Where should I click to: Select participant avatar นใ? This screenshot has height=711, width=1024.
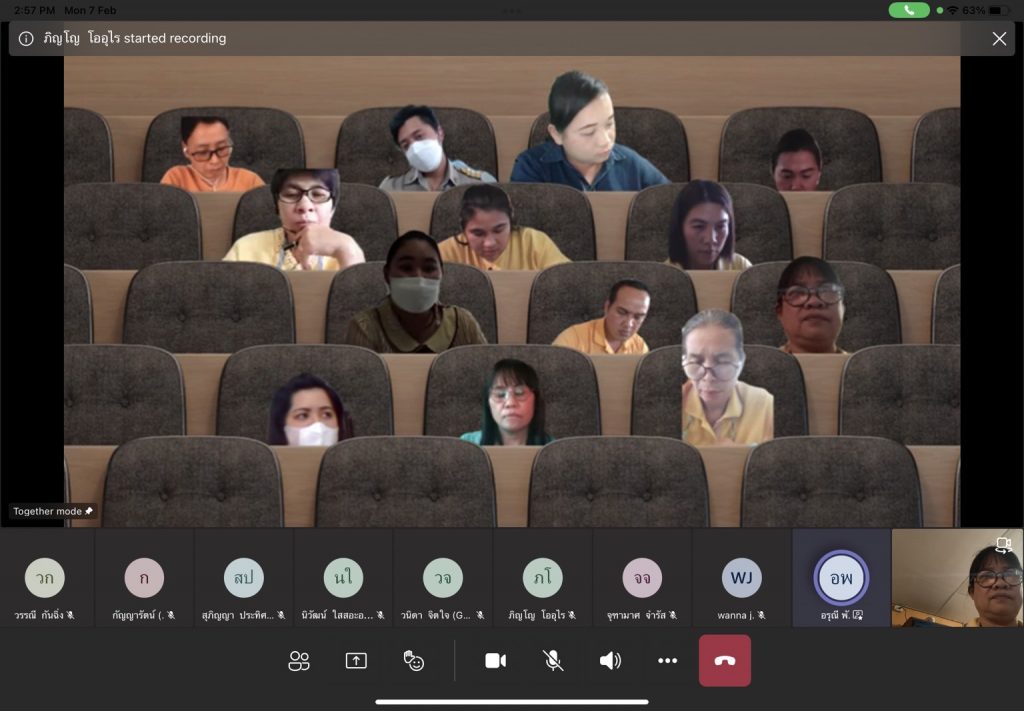click(x=344, y=578)
